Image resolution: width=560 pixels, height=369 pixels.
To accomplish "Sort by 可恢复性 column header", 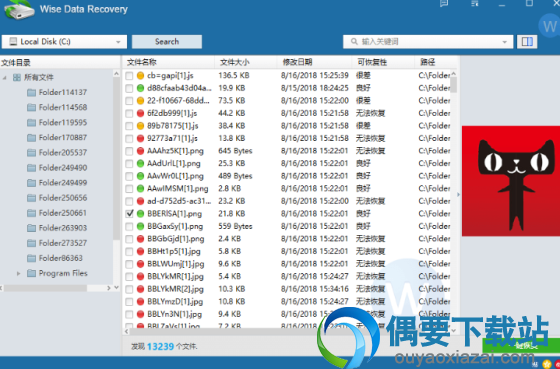I will coord(372,62).
